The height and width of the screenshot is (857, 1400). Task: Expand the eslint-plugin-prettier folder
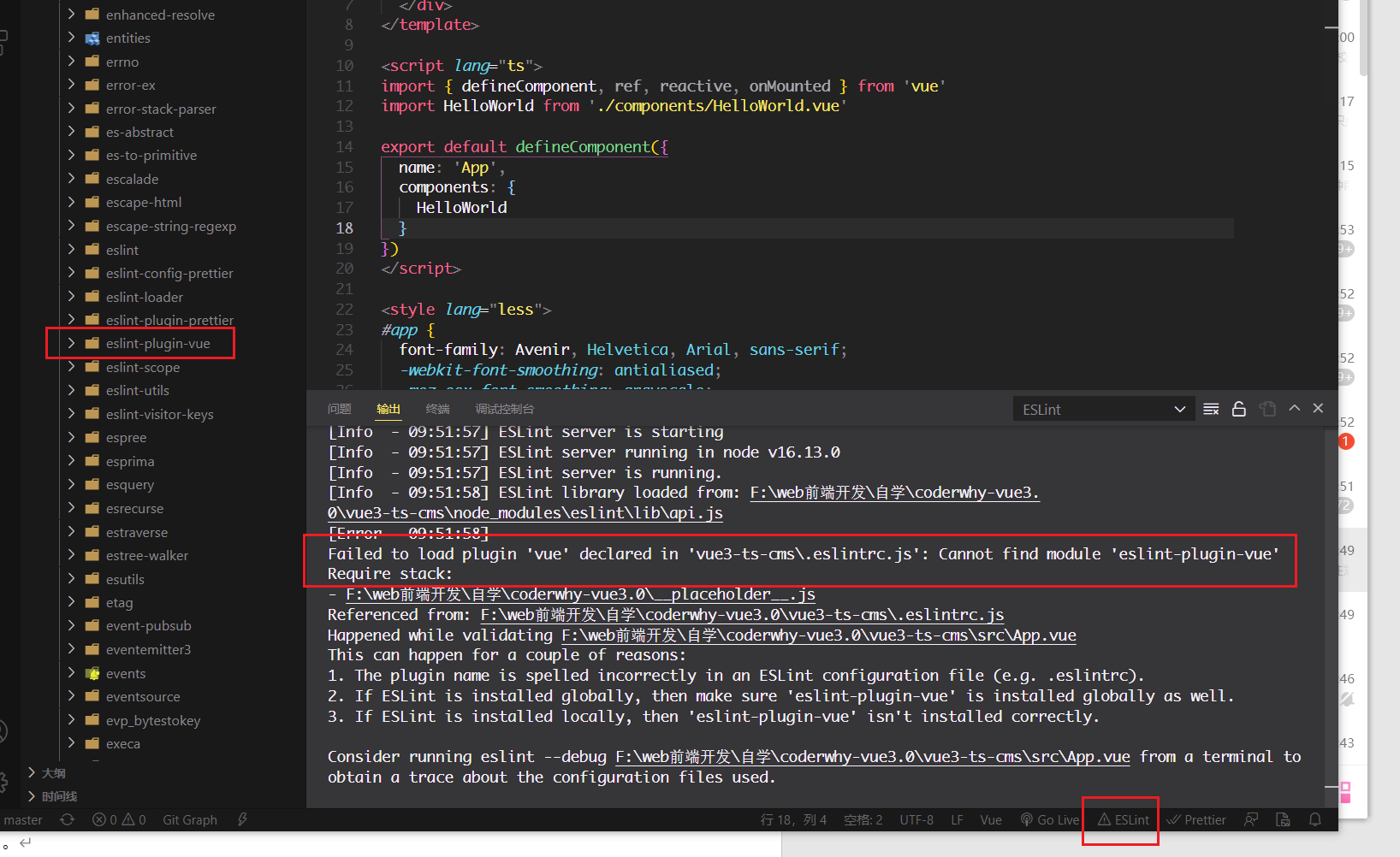tap(71, 320)
